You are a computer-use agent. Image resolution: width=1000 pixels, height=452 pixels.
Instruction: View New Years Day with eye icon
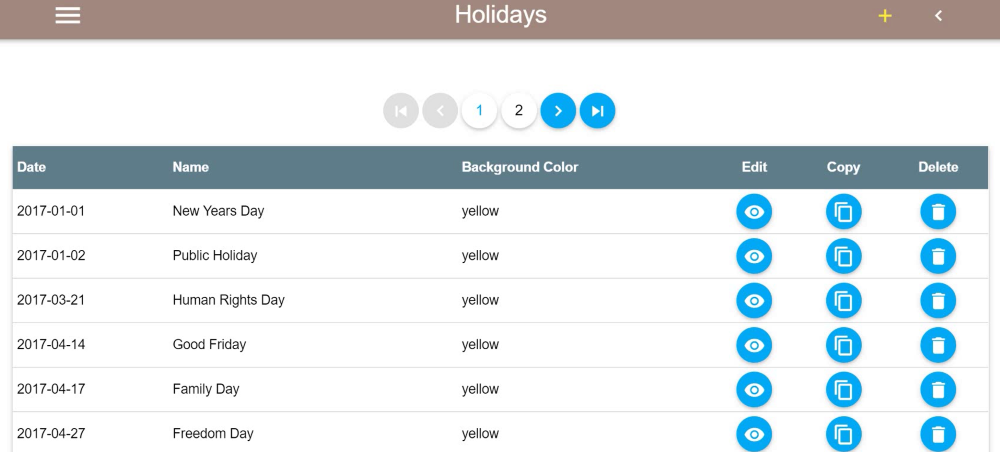coord(754,212)
